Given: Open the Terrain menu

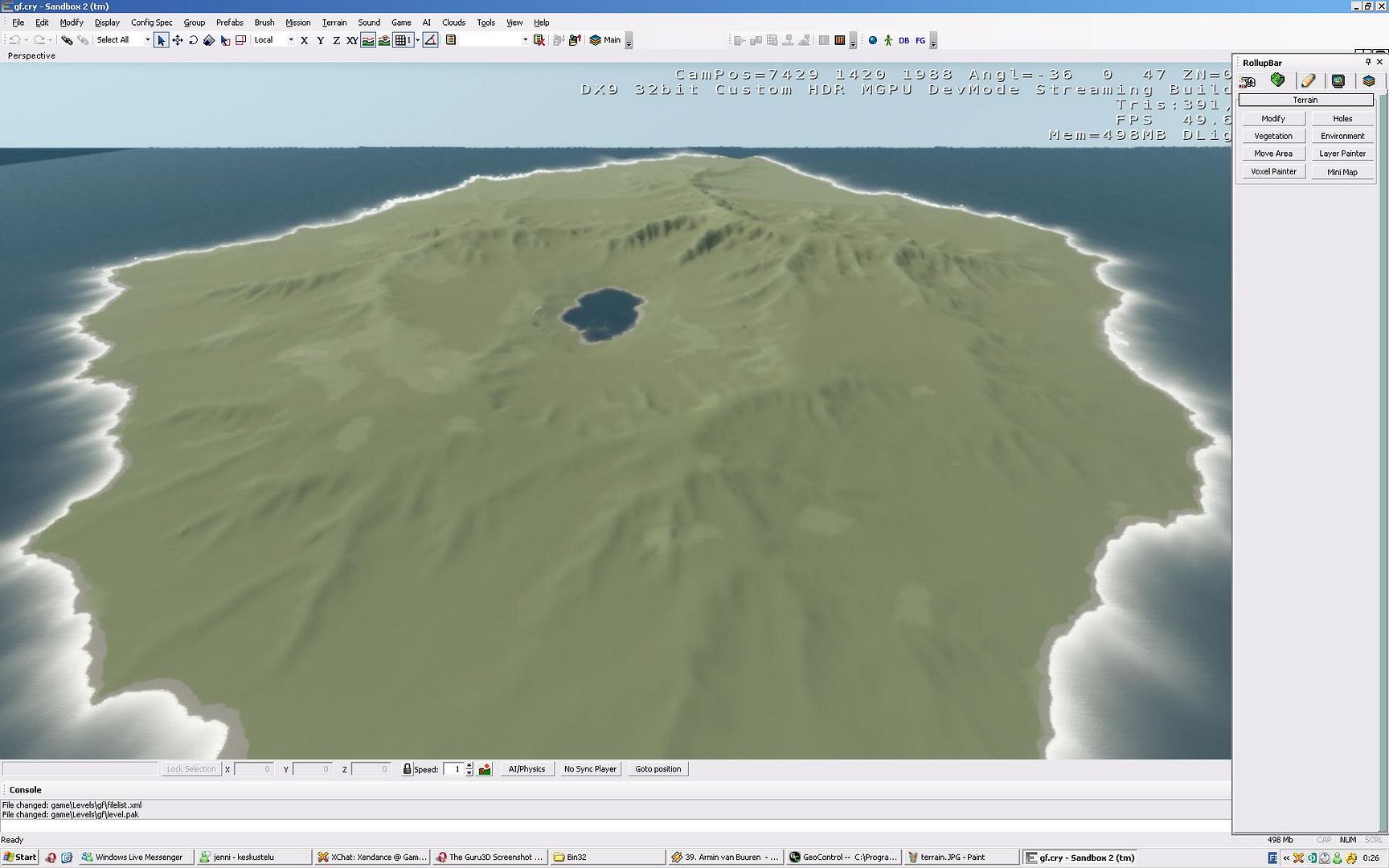Looking at the screenshot, I should [x=334, y=23].
